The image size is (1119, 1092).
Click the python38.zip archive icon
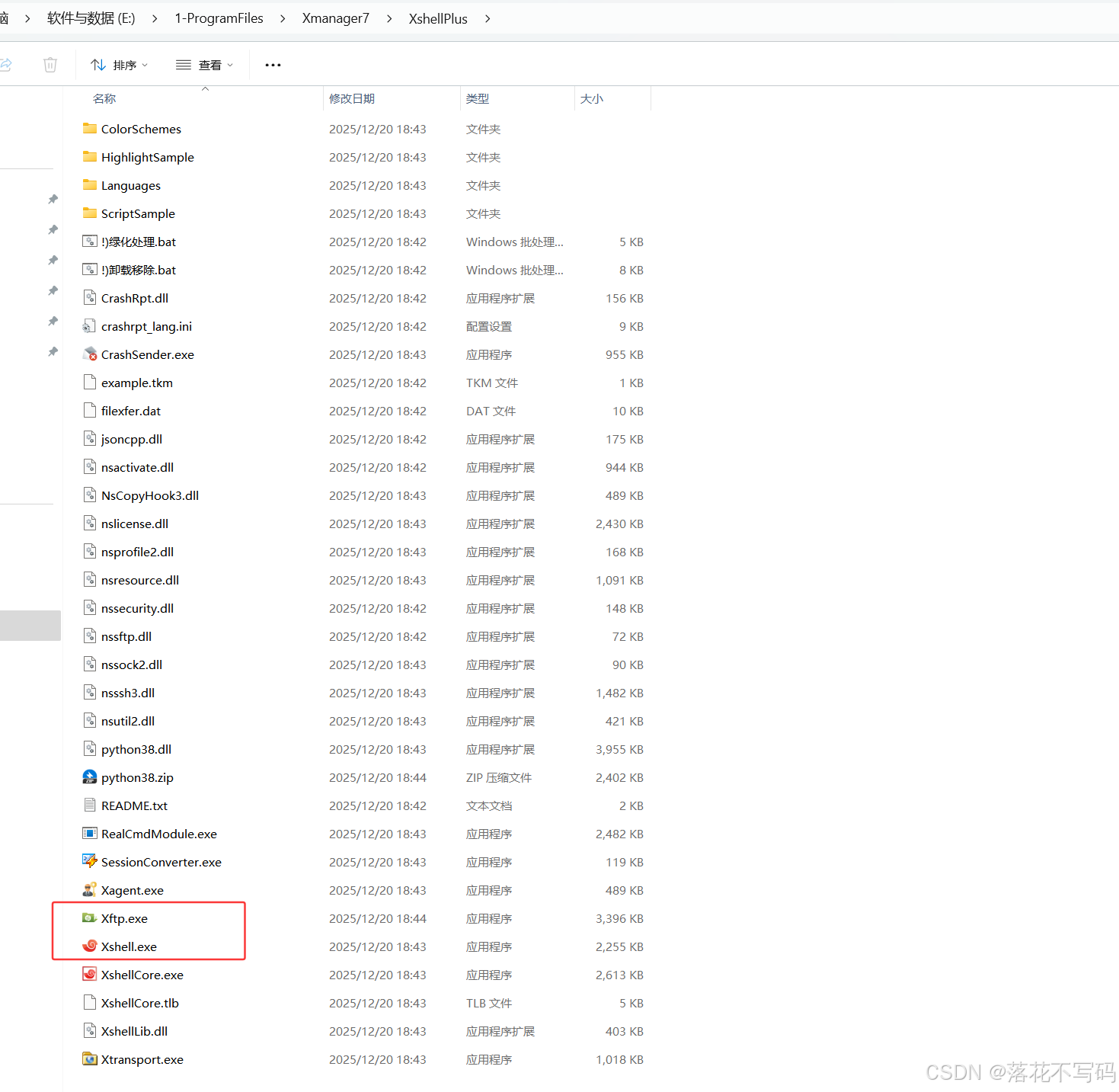pyautogui.click(x=90, y=777)
